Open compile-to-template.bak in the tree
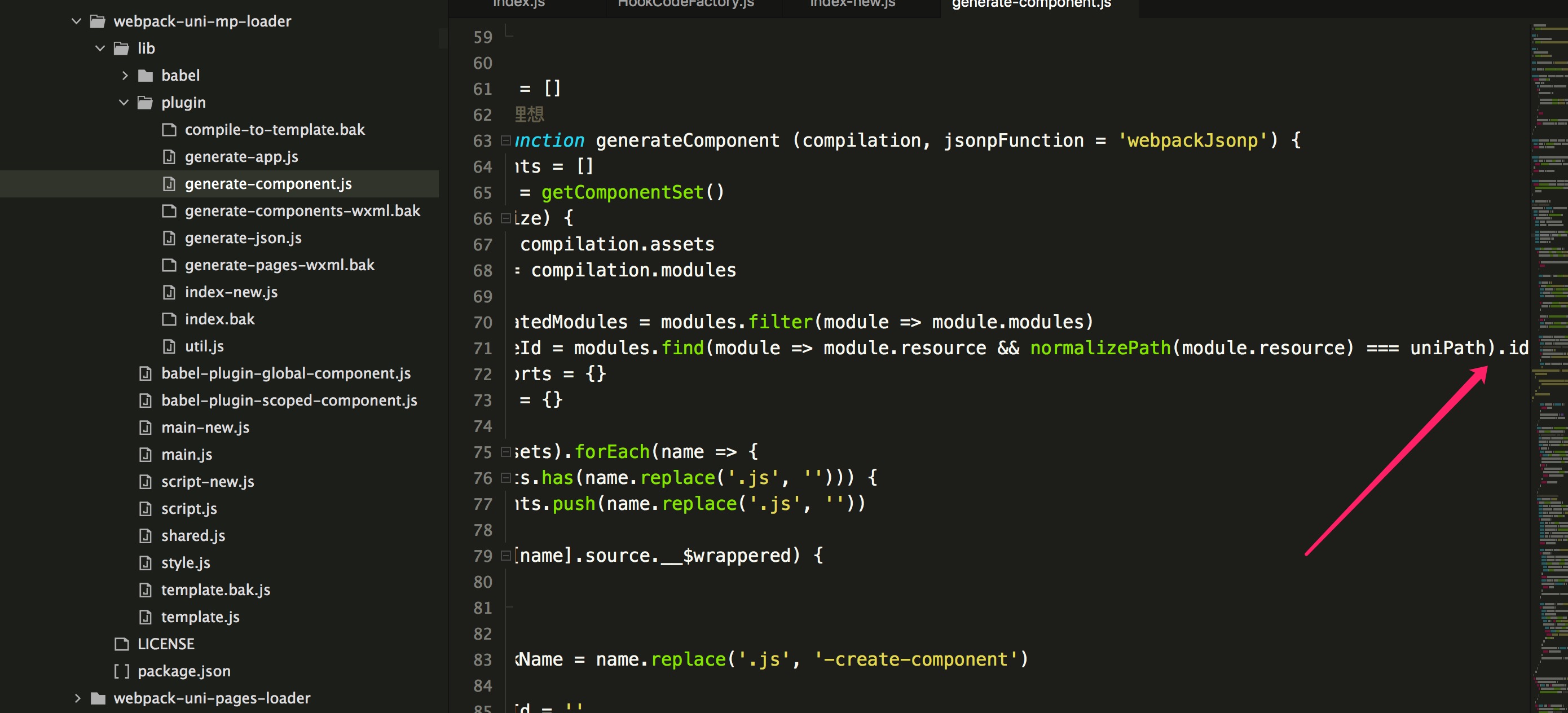 pyautogui.click(x=275, y=130)
